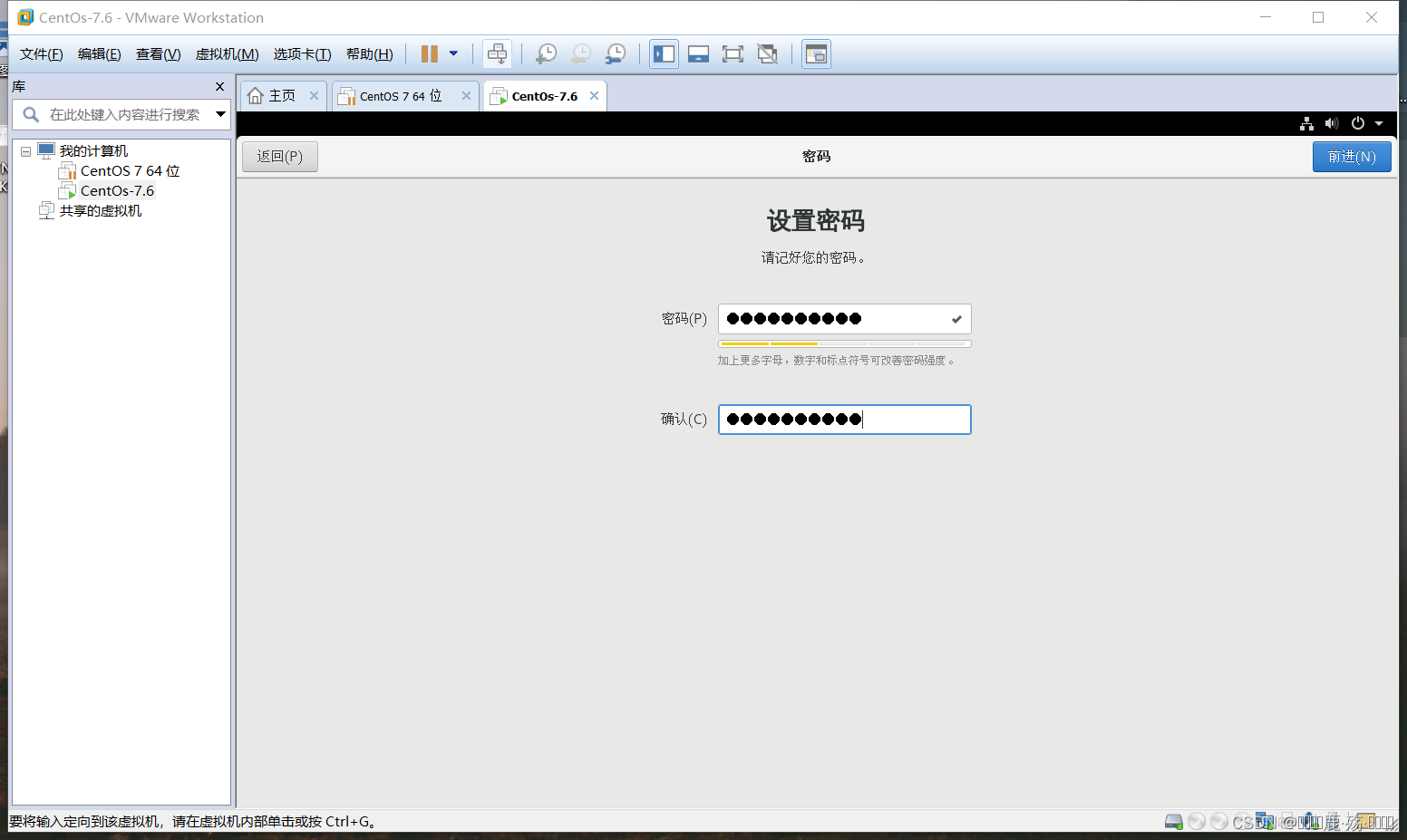Screen dimensions: 1407x840
Task: Click the search magnifier icon in library
Action: click(x=31, y=114)
